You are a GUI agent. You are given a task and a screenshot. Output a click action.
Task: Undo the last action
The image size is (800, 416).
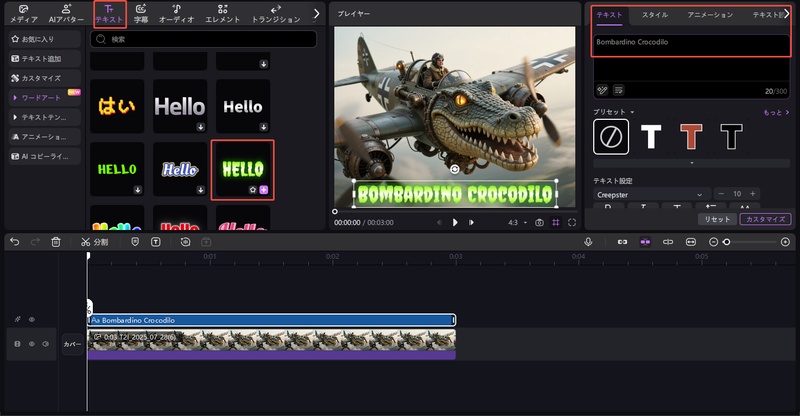point(14,242)
